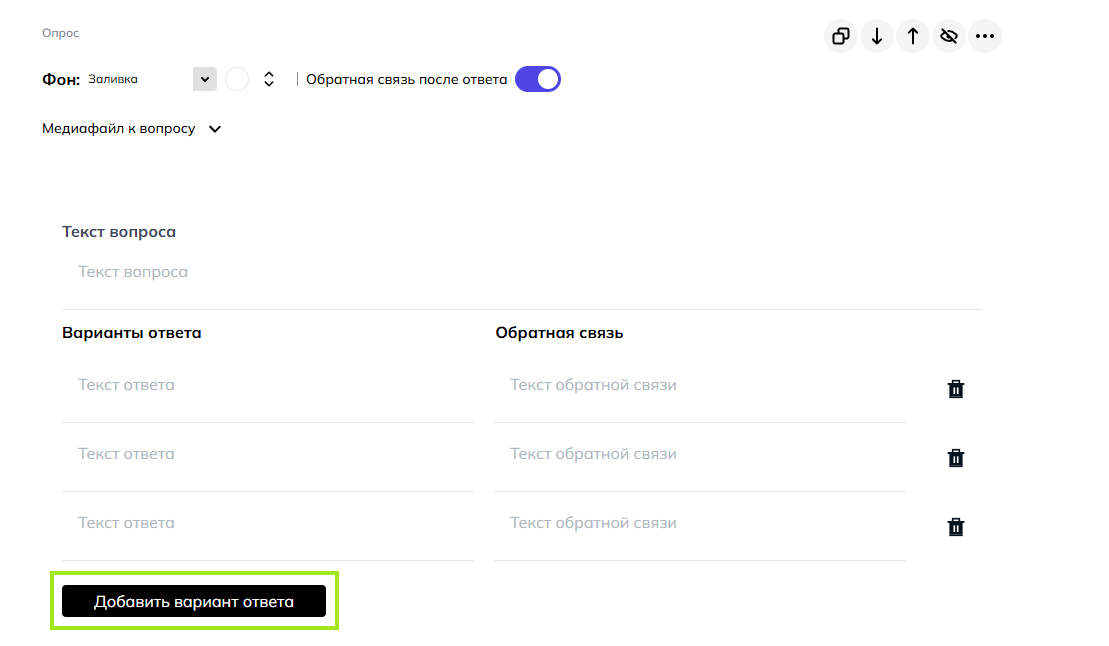1109x646 pixels.
Task: Click Добавить вариант ответа button
Action: (x=194, y=601)
